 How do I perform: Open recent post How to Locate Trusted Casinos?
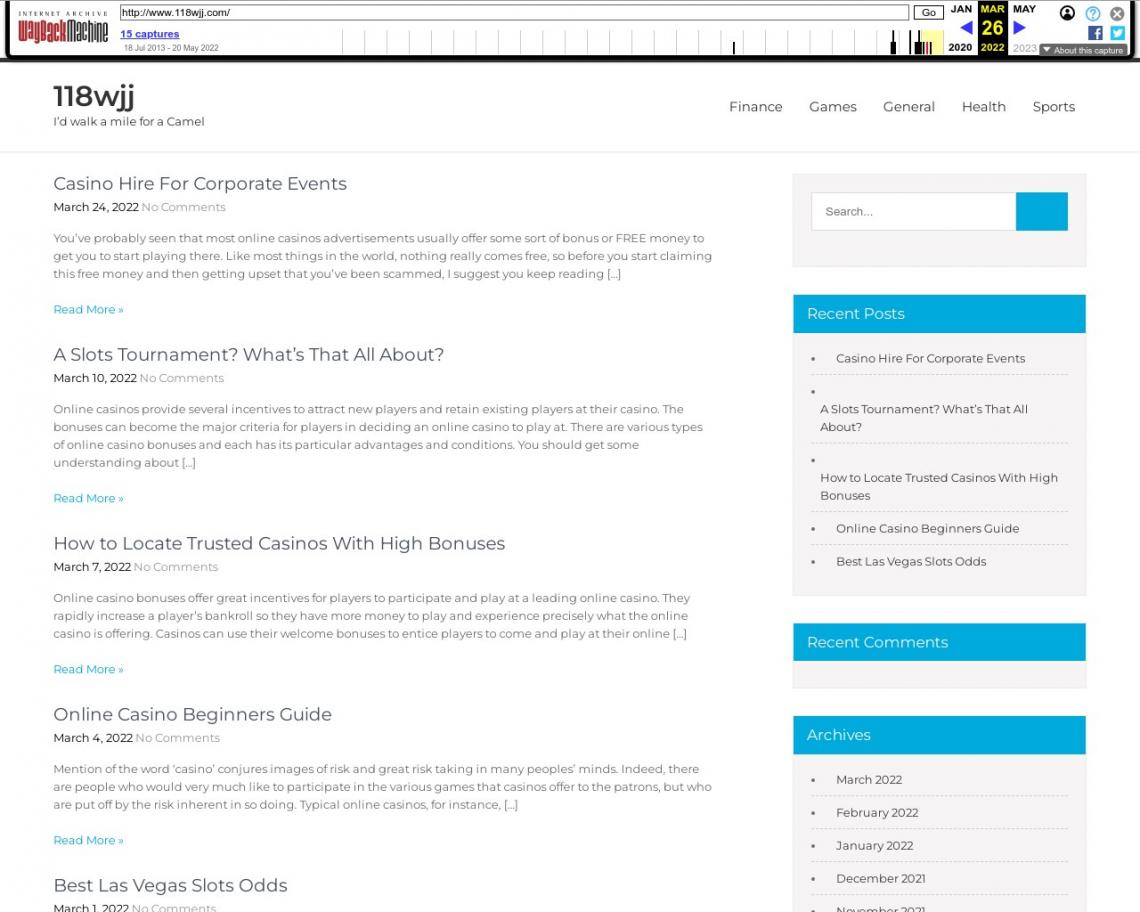(939, 487)
